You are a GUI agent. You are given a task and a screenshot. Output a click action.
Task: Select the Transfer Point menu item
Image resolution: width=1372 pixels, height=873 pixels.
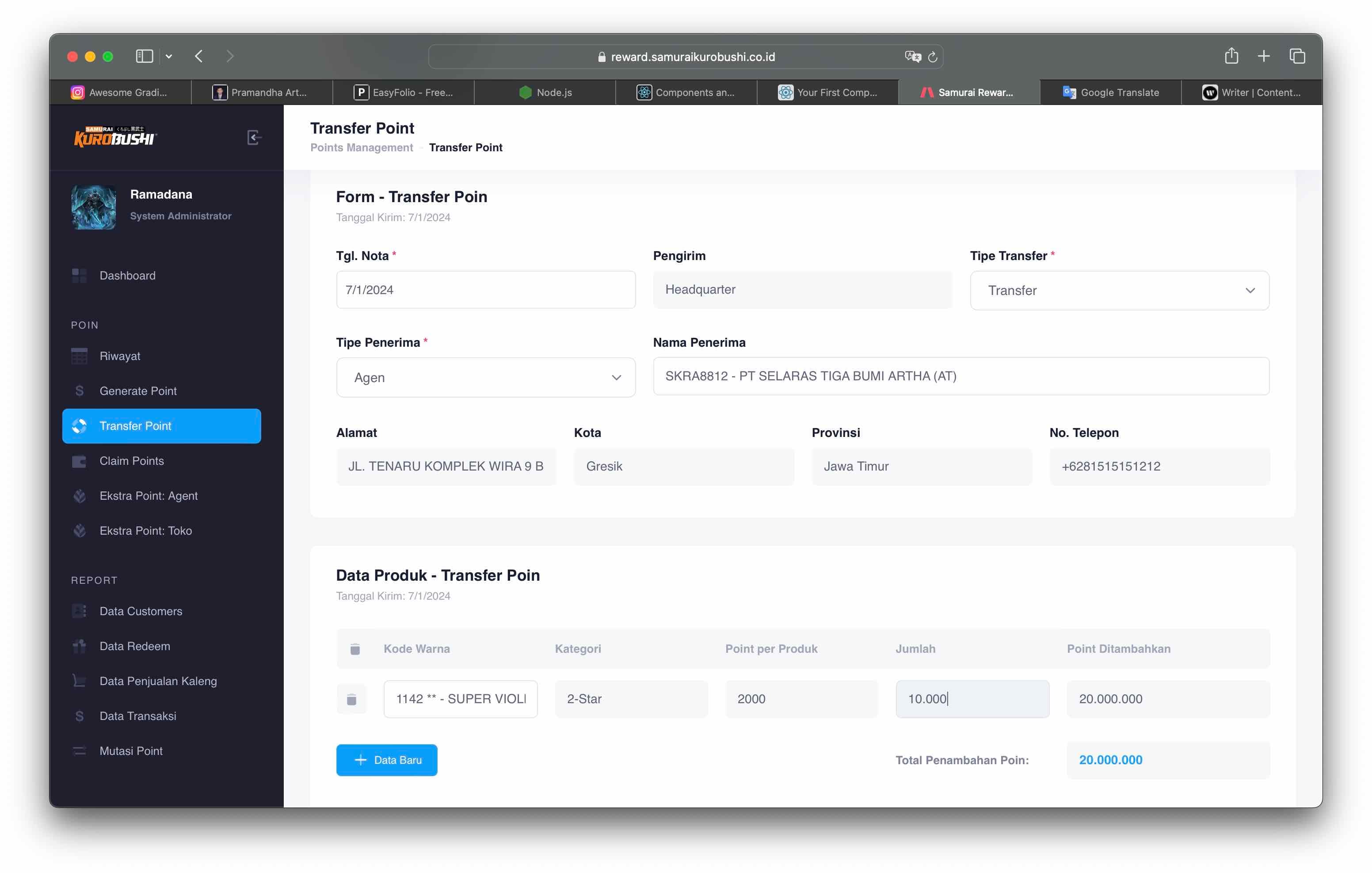click(x=161, y=426)
